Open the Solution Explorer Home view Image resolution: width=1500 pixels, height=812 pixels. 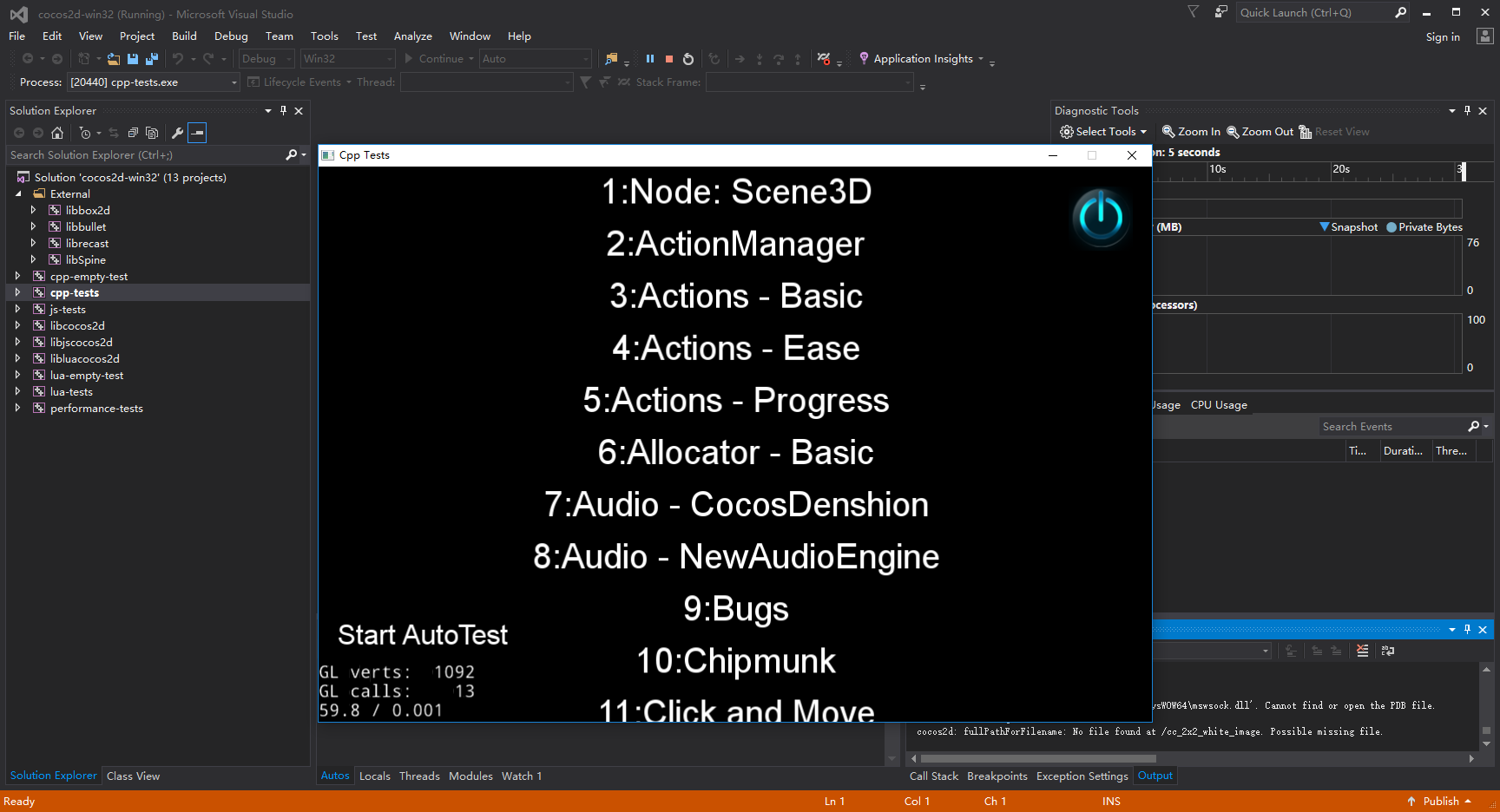[x=57, y=133]
